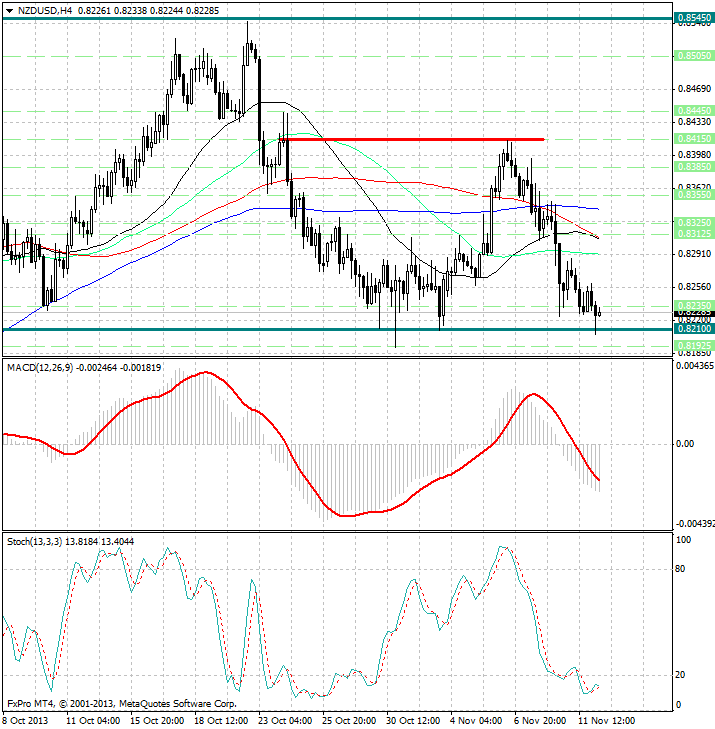Select the red horizontal resistance line at 0.84150
Screen dimensions: 715x729
(411, 139)
